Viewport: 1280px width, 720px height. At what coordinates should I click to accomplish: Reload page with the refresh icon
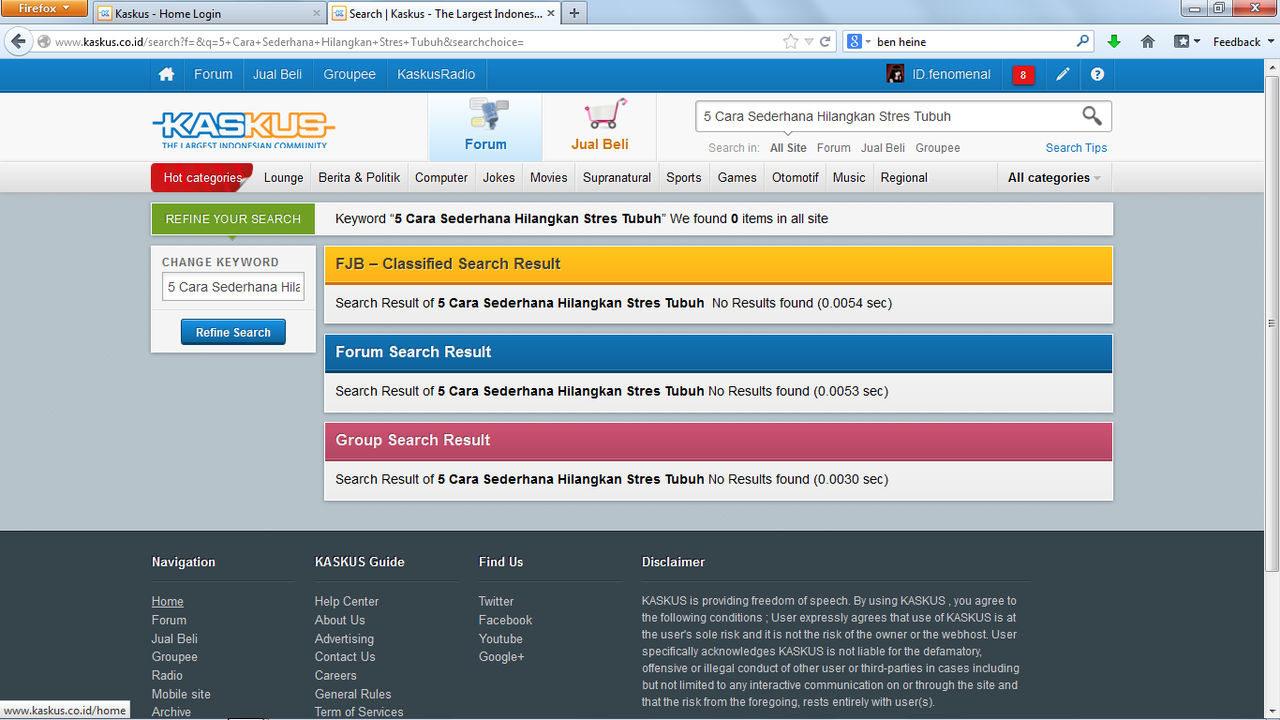[x=826, y=42]
